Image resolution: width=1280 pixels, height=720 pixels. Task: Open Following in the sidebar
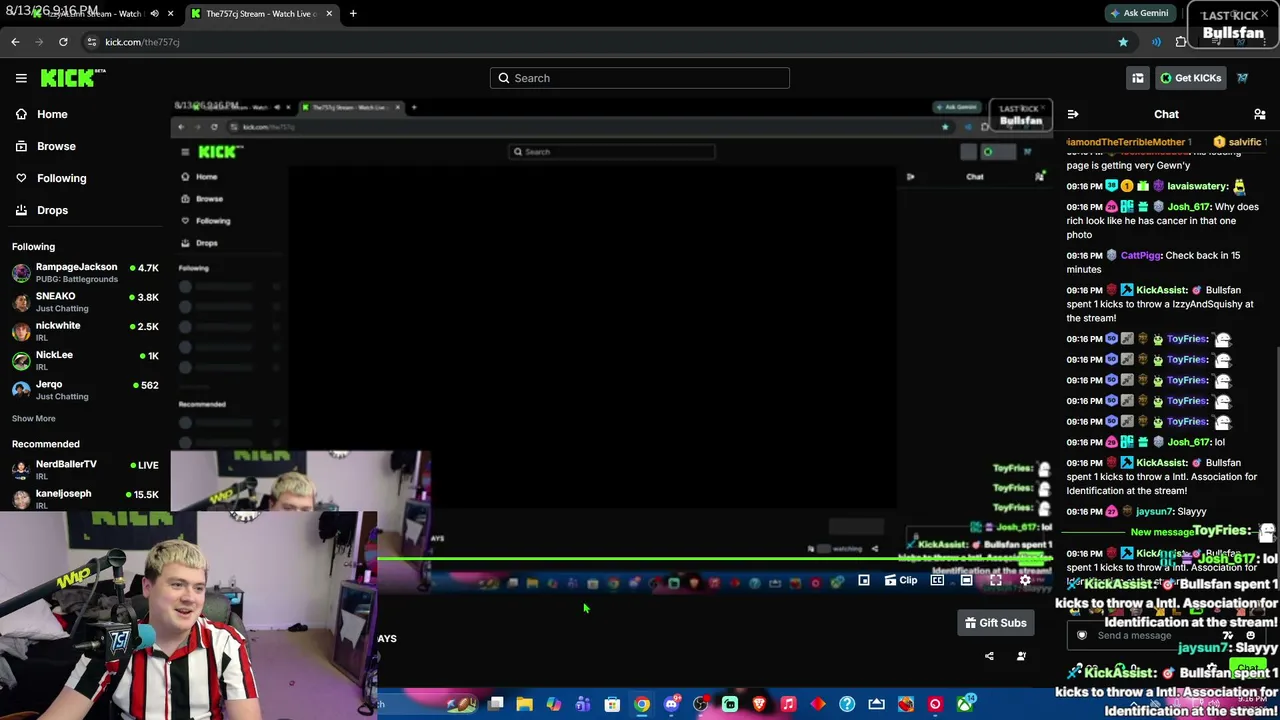(x=61, y=178)
